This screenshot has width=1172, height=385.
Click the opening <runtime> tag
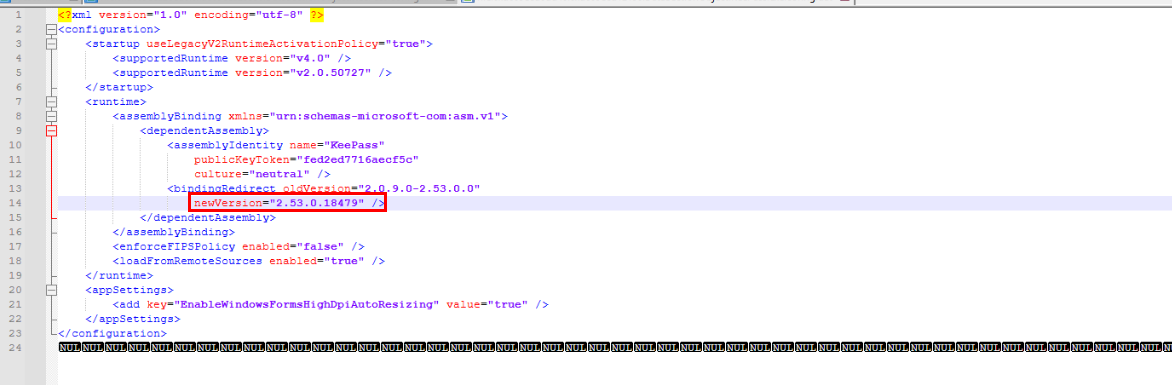[x=116, y=102]
